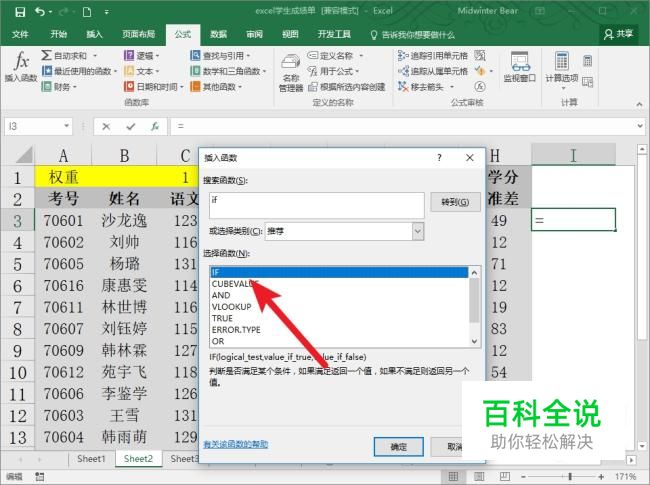Viewport: 650px width, 485px height.
Task: Switch to the View (视图) tab
Action: click(x=290, y=34)
